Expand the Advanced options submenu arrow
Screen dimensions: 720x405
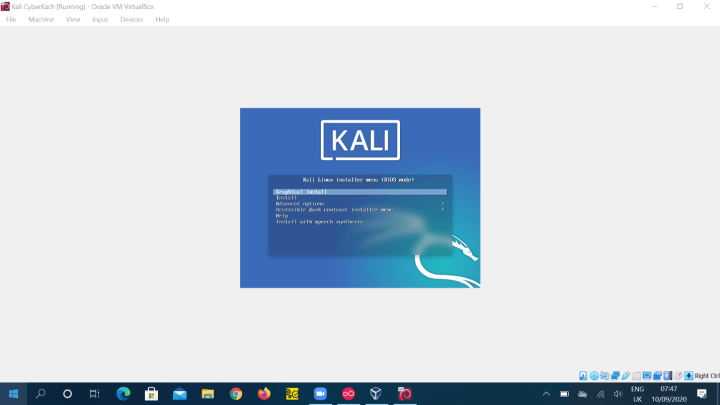point(443,204)
